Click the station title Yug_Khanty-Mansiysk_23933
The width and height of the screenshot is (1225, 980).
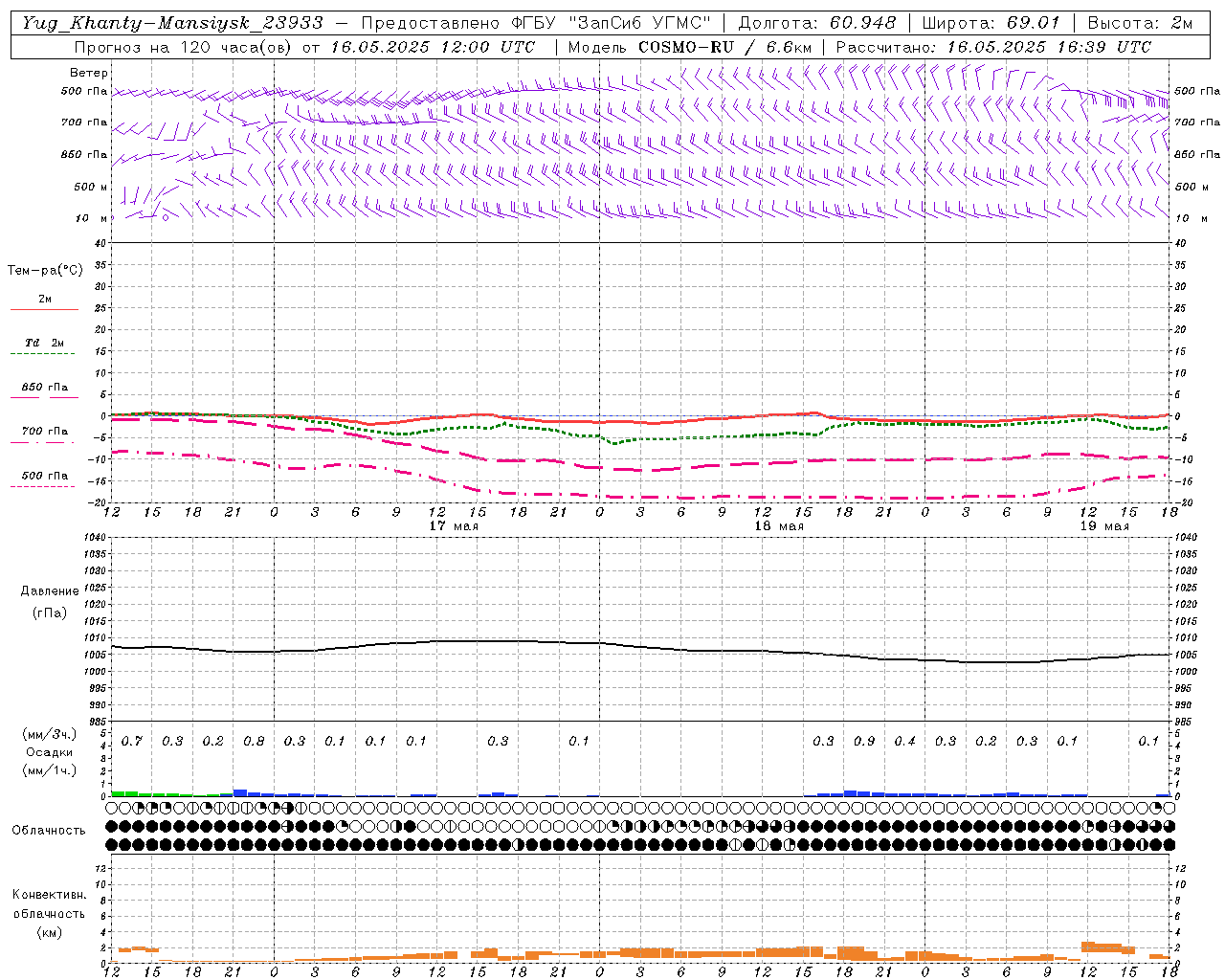pos(172,23)
